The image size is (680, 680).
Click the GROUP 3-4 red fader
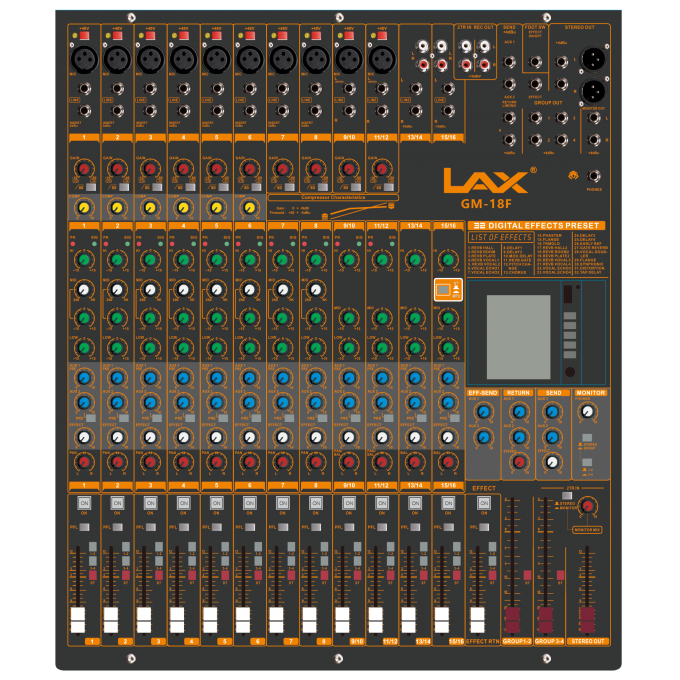(x=545, y=620)
